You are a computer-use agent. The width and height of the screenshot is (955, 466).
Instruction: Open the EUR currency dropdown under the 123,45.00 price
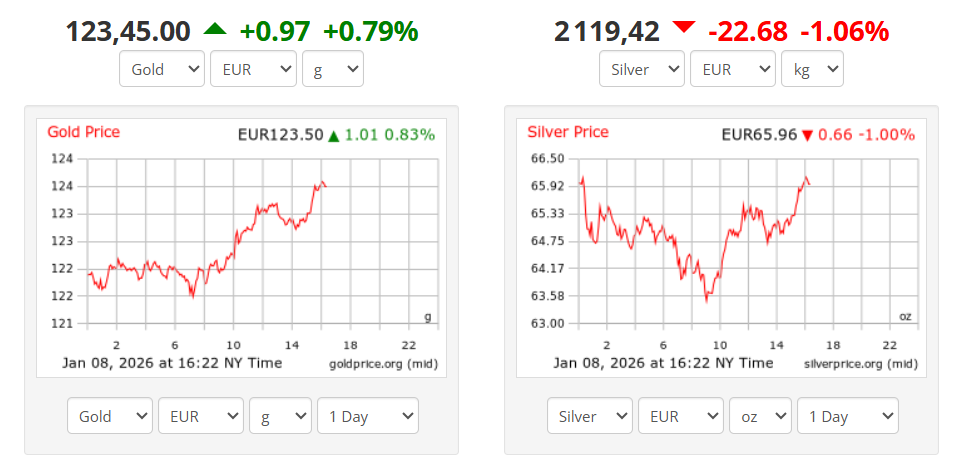pyautogui.click(x=253, y=69)
